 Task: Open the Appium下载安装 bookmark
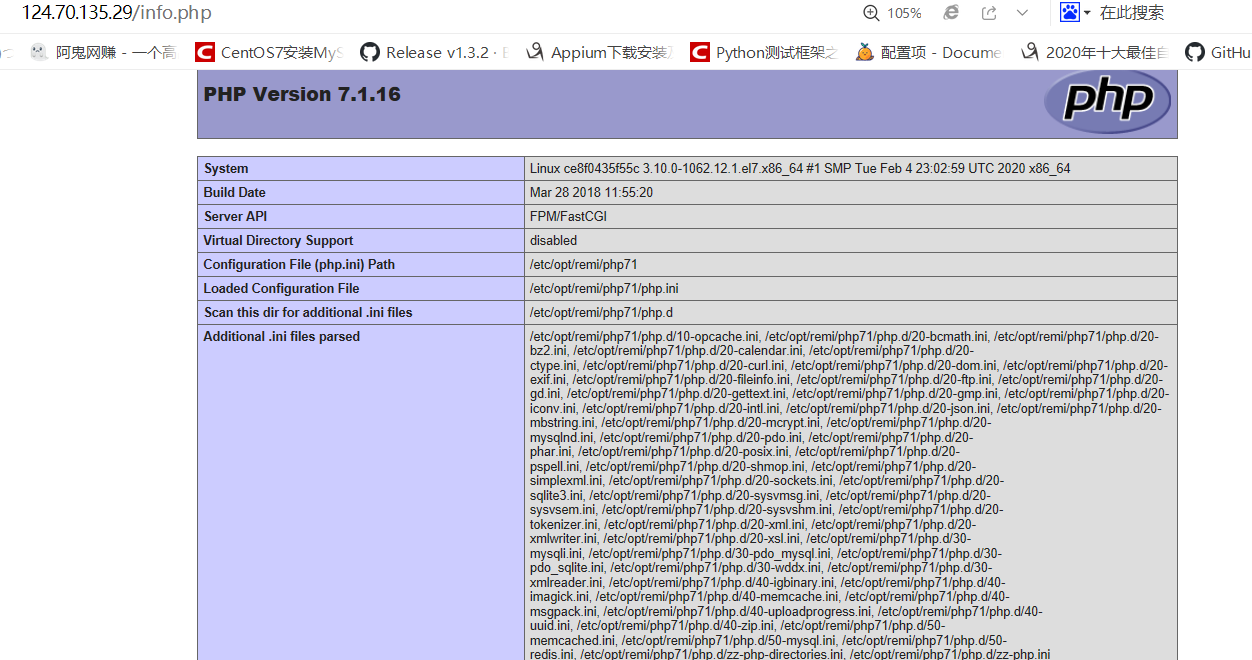click(600, 53)
